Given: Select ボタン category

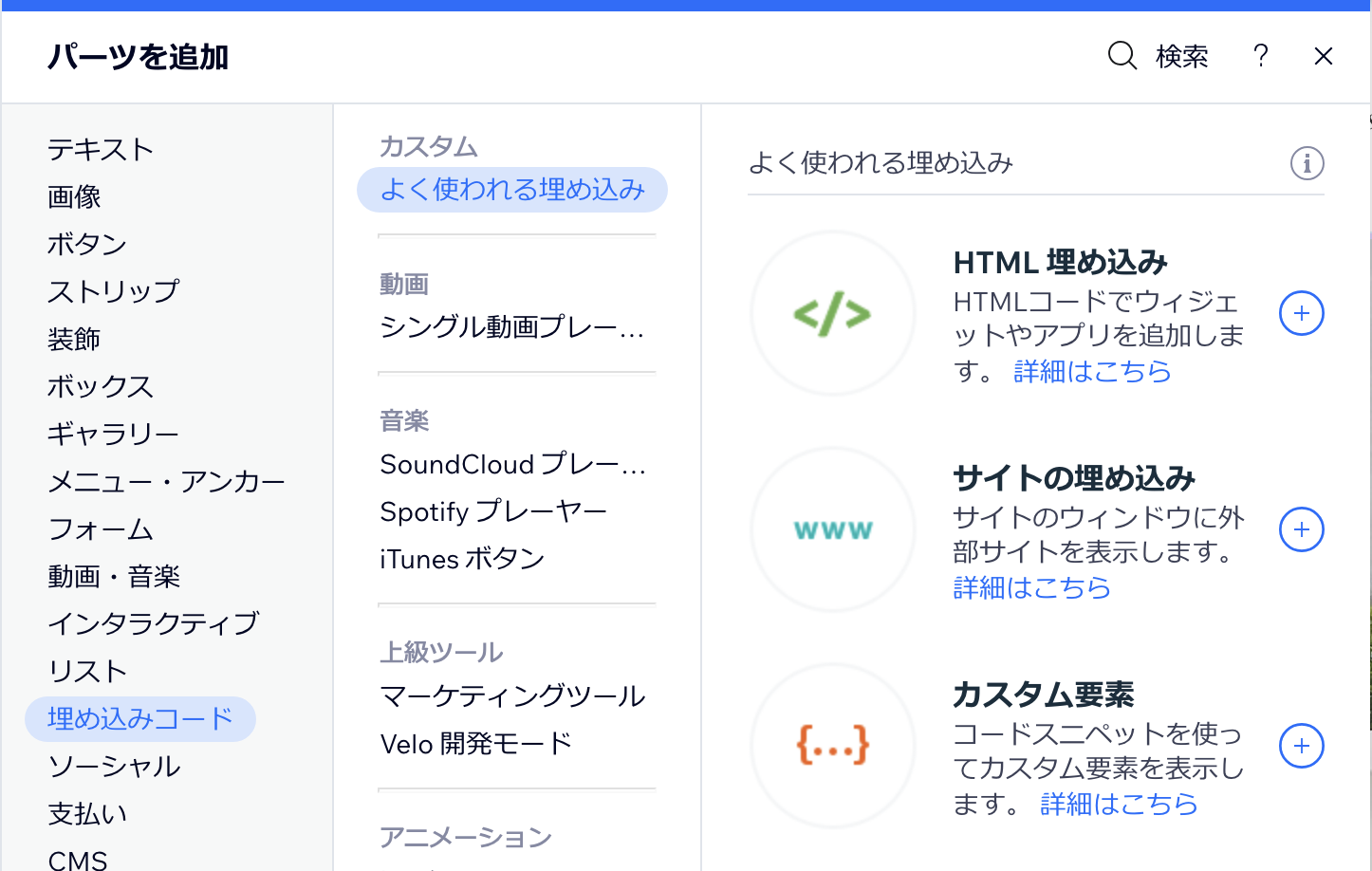Looking at the screenshot, I should 87,245.
